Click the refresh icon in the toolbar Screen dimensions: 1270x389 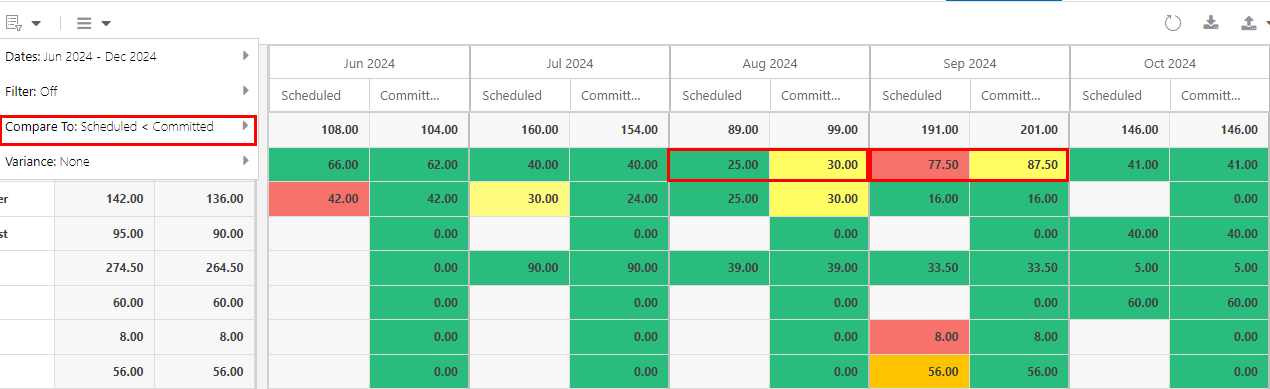pyautogui.click(x=1173, y=22)
